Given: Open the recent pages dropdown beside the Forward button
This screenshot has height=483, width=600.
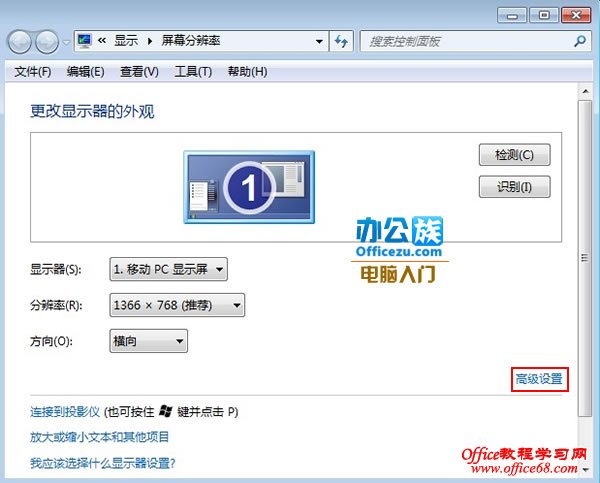Looking at the screenshot, I should (x=66, y=42).
